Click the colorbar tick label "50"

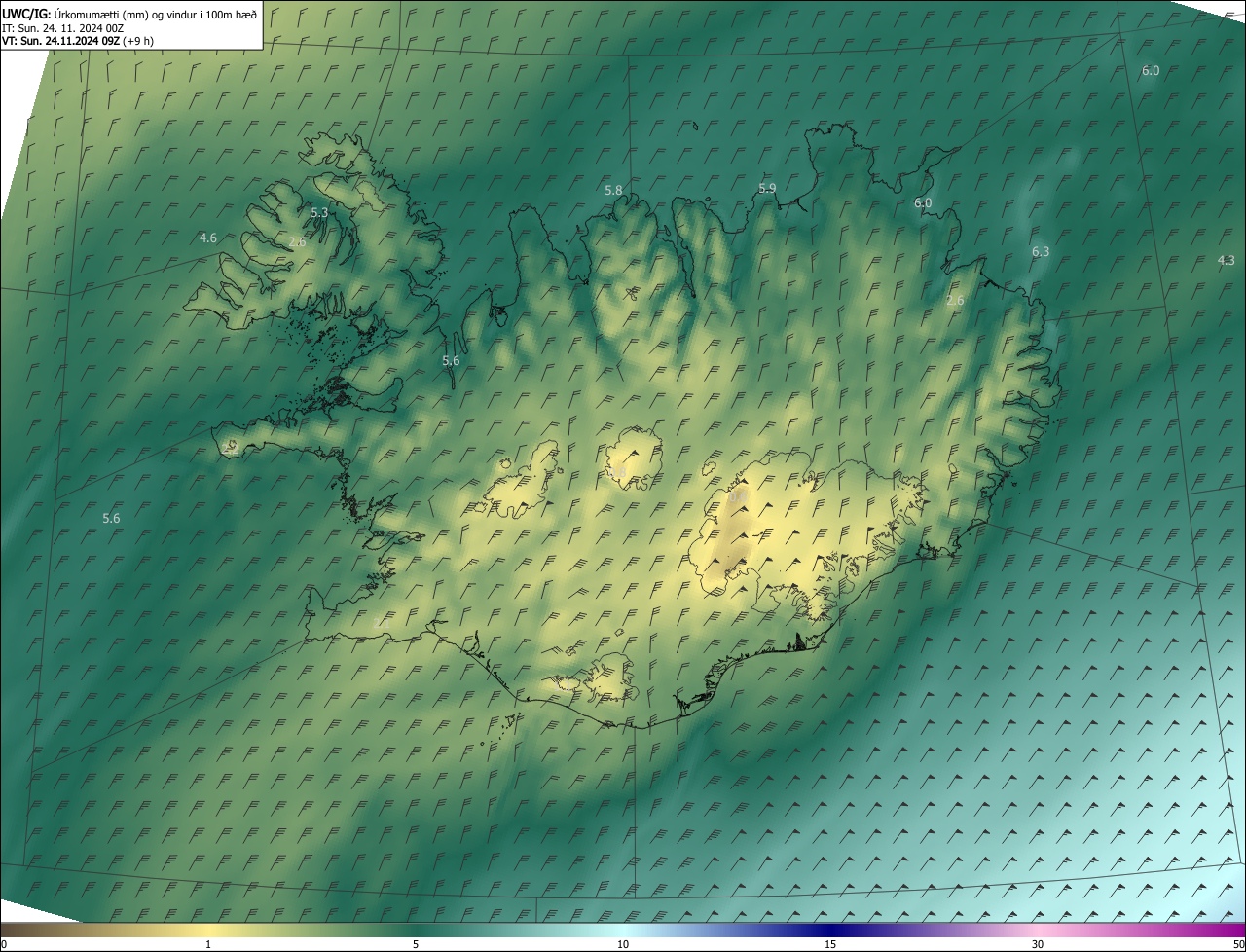[1238, 944]
